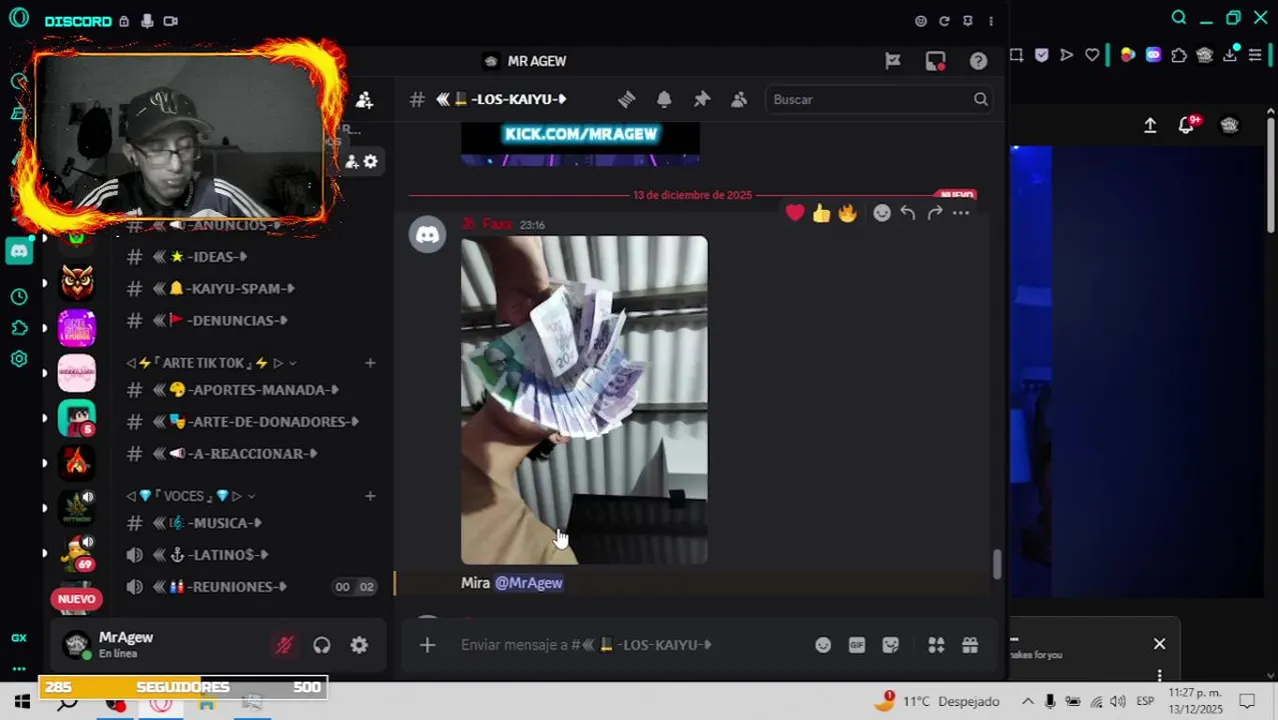Create channel plus in ARTE TIKTOK category

[x=370, y=363]
